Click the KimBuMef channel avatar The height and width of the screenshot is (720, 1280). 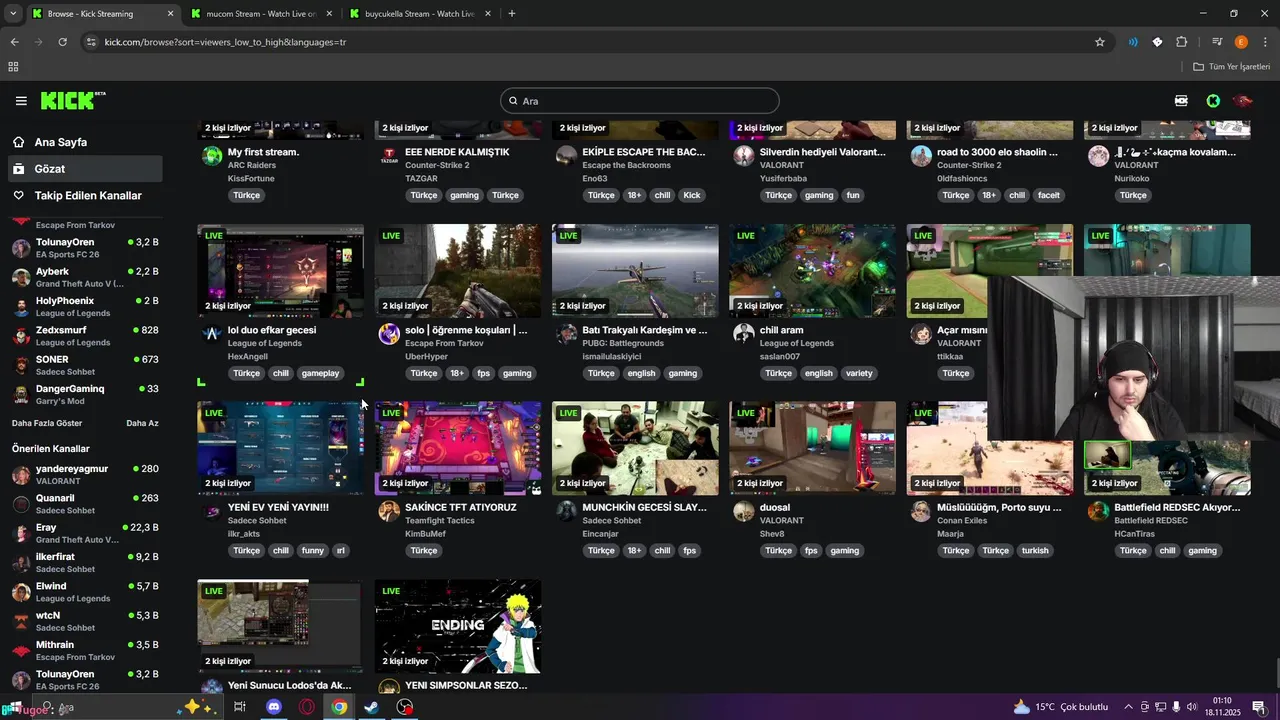[x=389, y=512]
